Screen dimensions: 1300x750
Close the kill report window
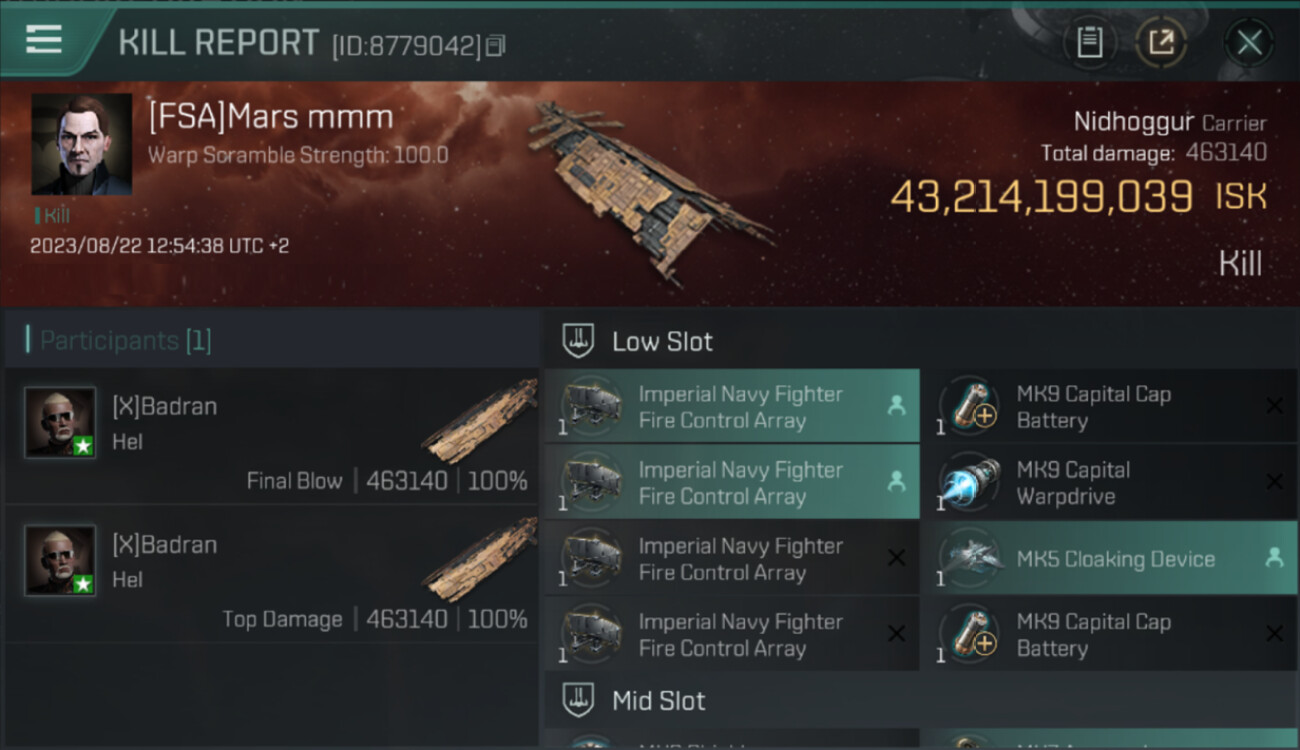coord(1249,43)
